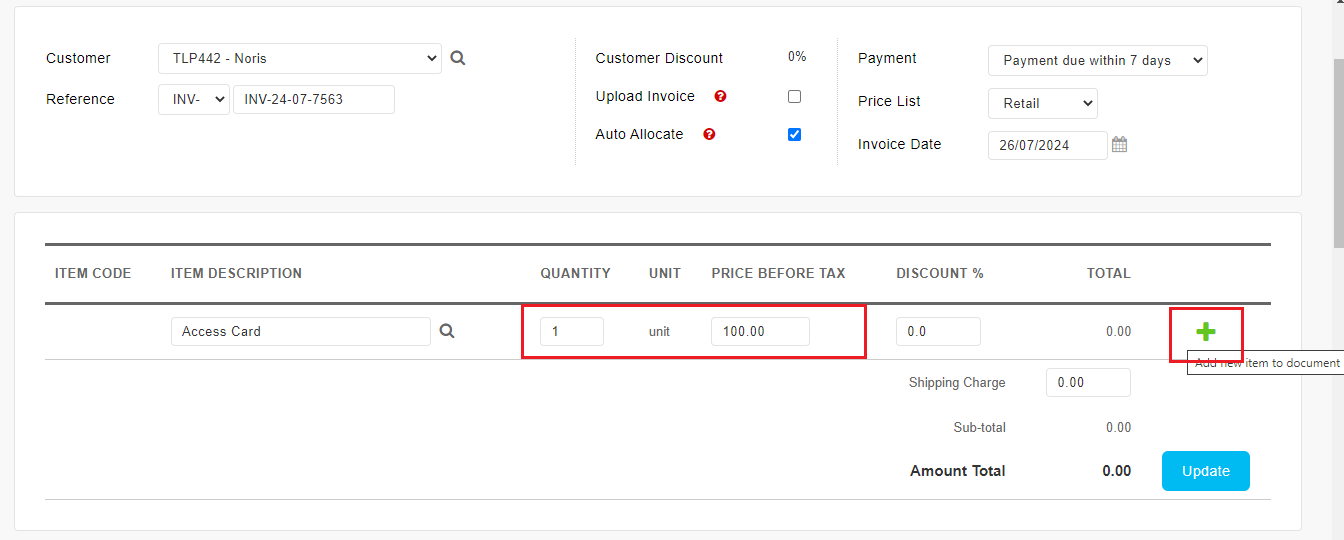Expand the INV- reference prefix dropdown

(194, 99)
